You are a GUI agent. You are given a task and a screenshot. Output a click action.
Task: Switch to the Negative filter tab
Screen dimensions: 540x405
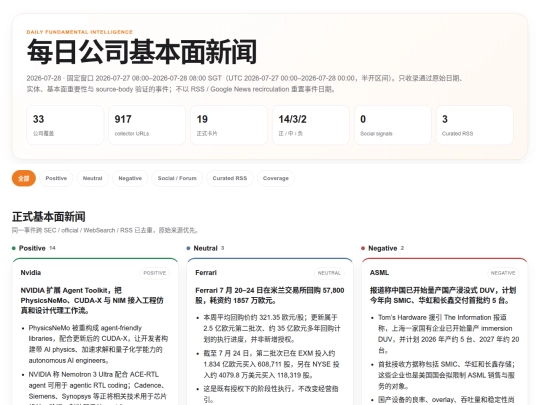click(x=130, y=178)
